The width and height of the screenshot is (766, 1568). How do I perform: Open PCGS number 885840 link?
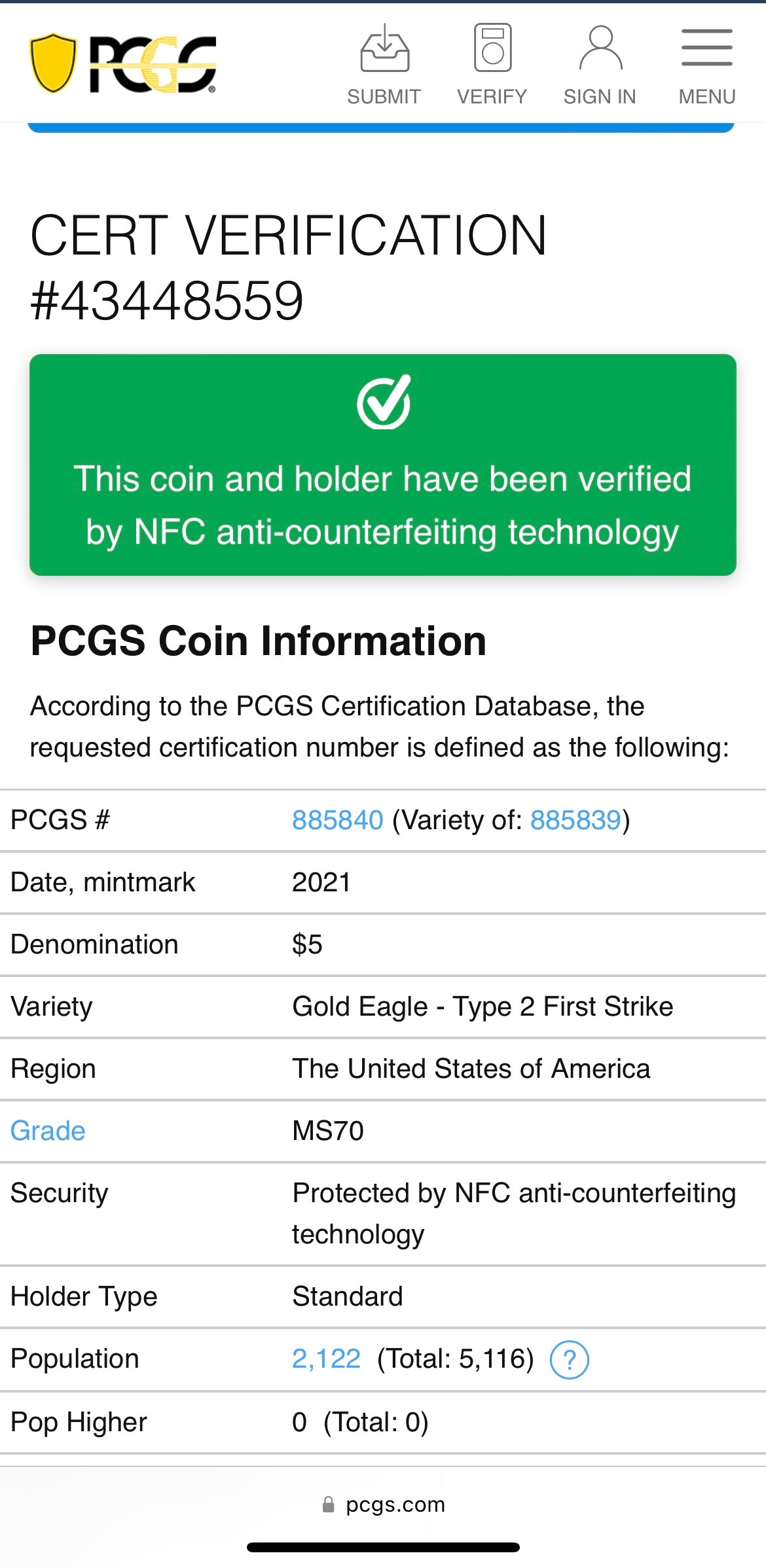336,819
